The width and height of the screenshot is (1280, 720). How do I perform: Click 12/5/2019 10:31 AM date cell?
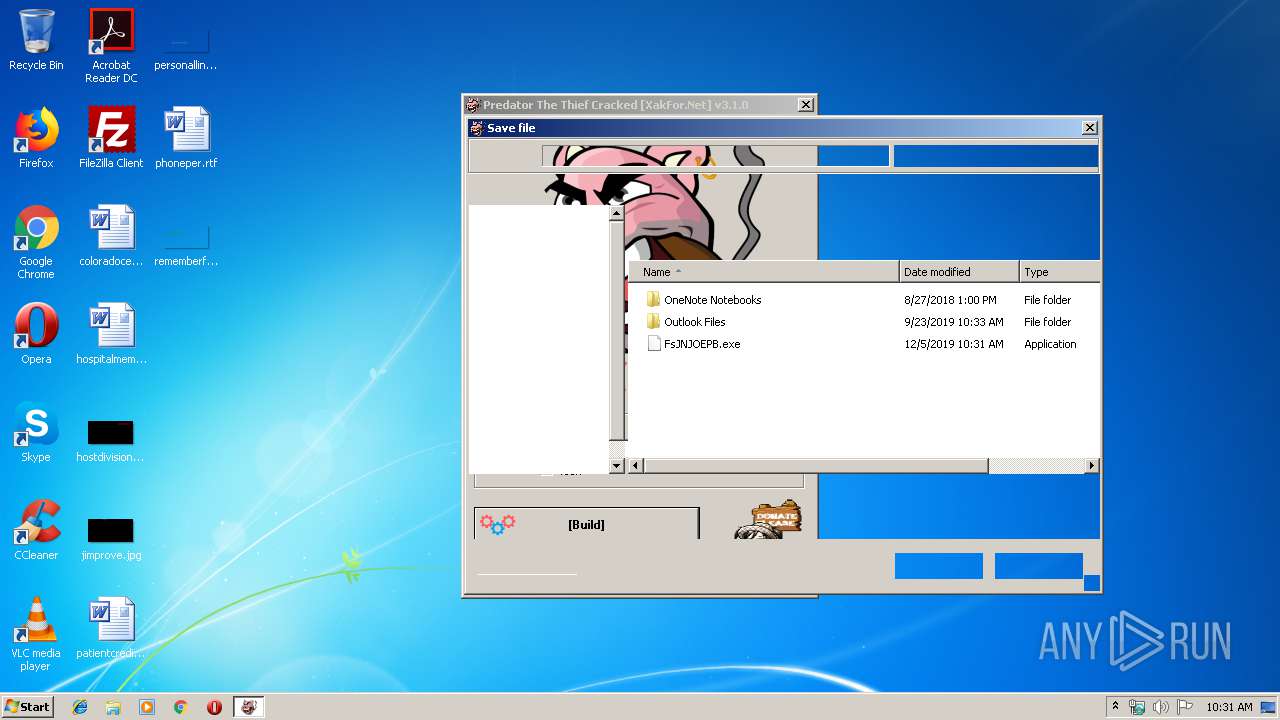953,344
